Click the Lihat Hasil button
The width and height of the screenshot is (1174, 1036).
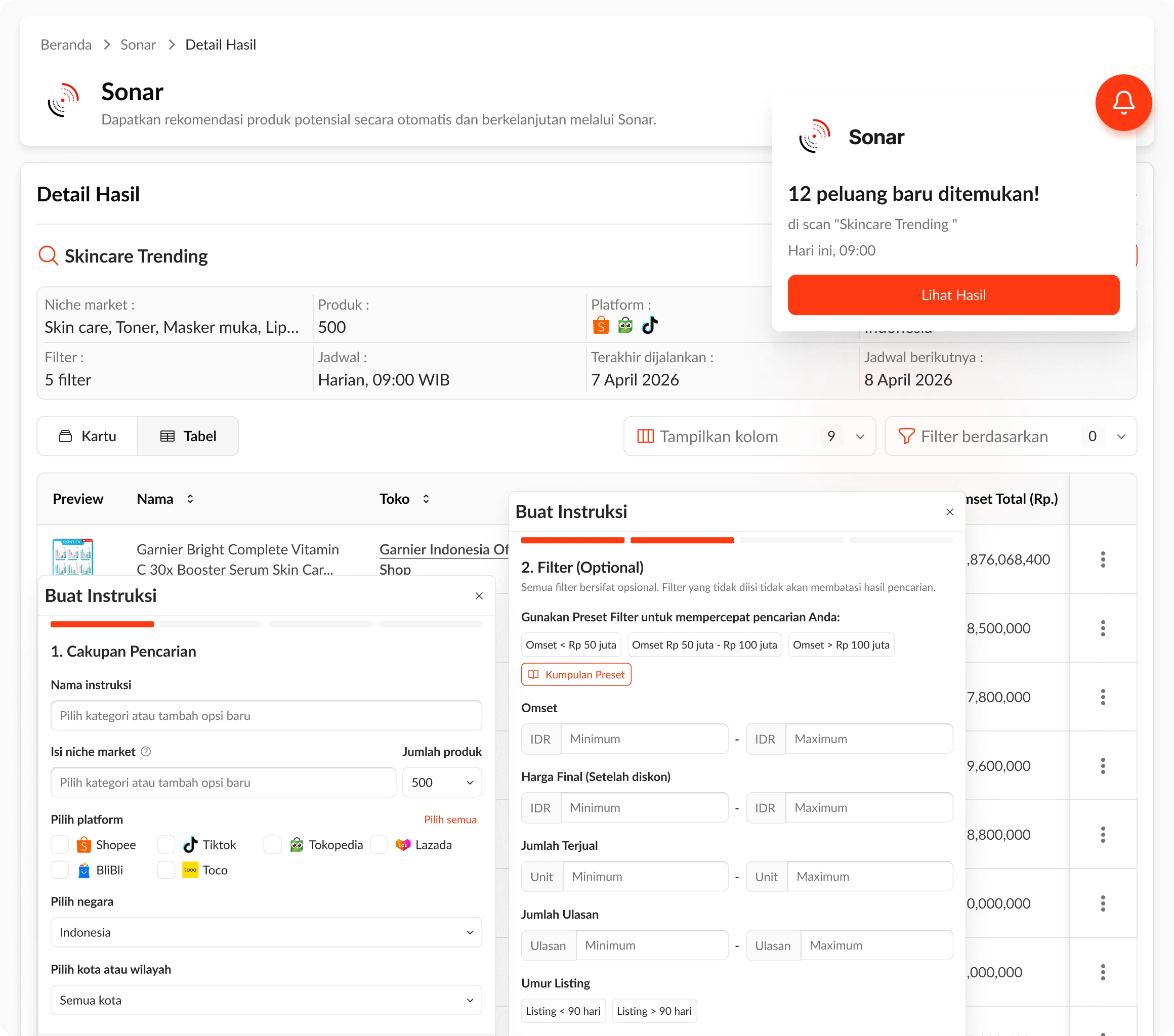[x=953, y=295]
